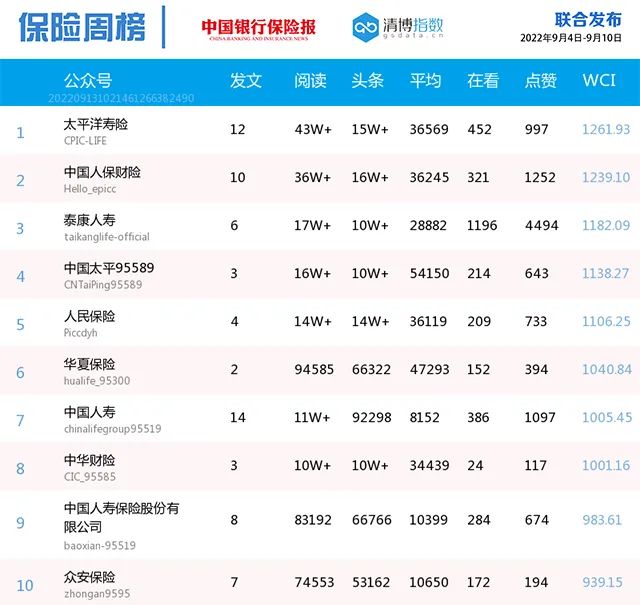
Task: Click headline value 92298
Action: pyautogui.click(x=371, y=418)
